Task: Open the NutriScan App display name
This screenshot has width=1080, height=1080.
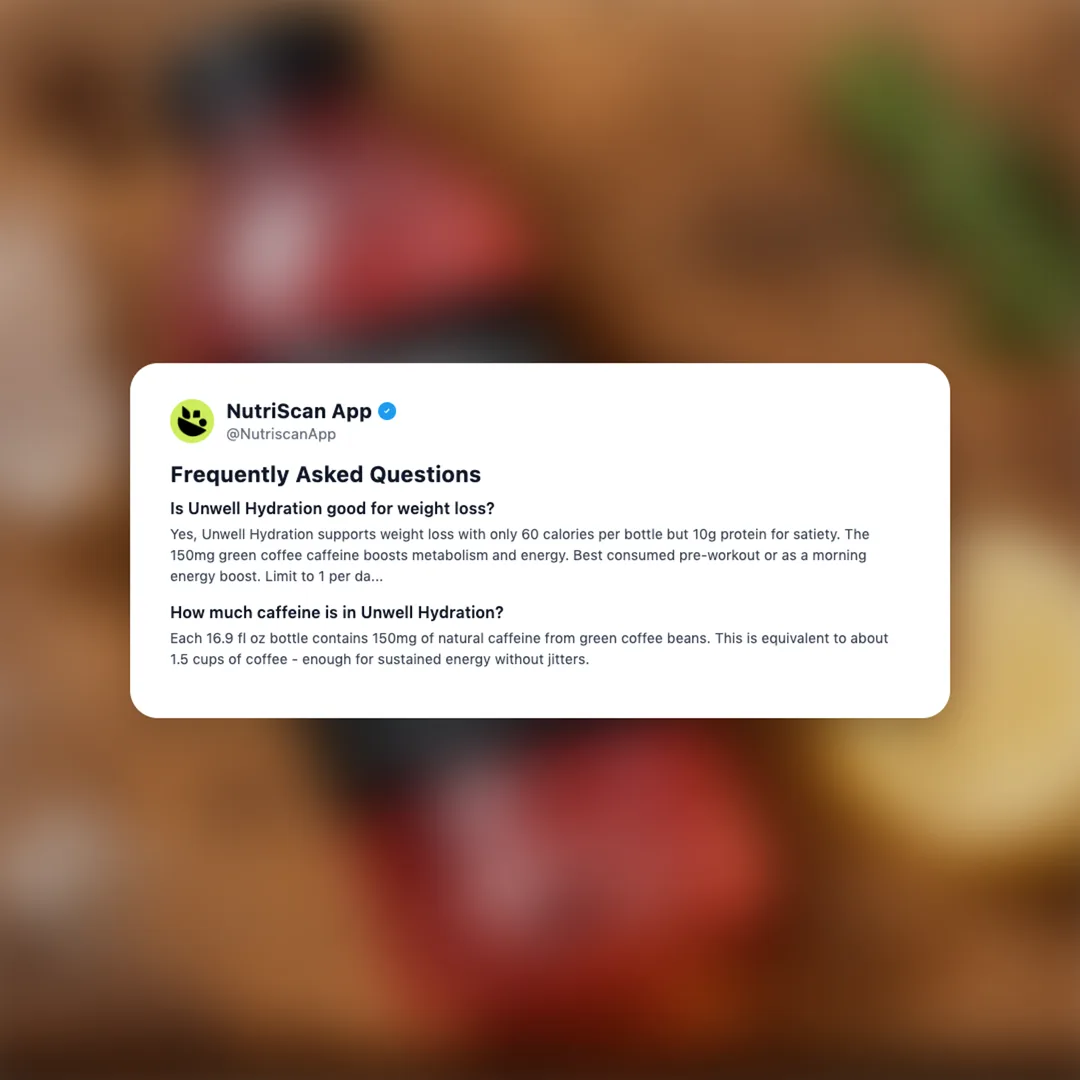Action: coord(299,411)
